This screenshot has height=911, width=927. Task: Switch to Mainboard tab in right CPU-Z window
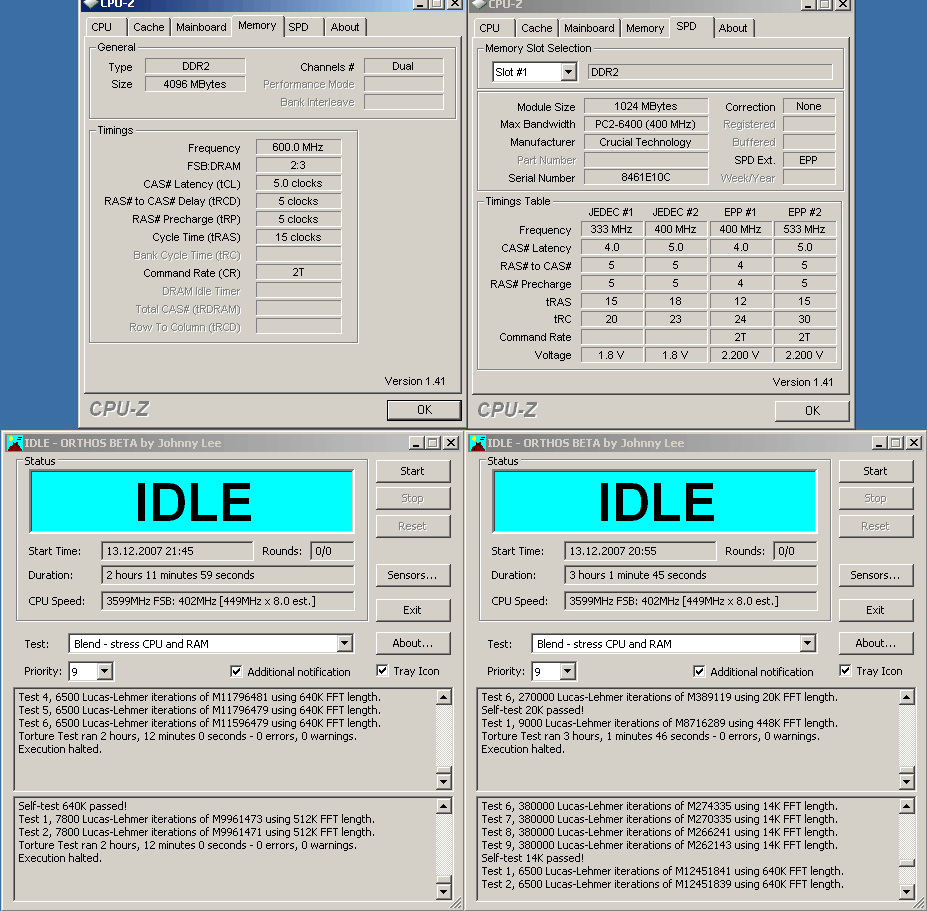[589, 28]
